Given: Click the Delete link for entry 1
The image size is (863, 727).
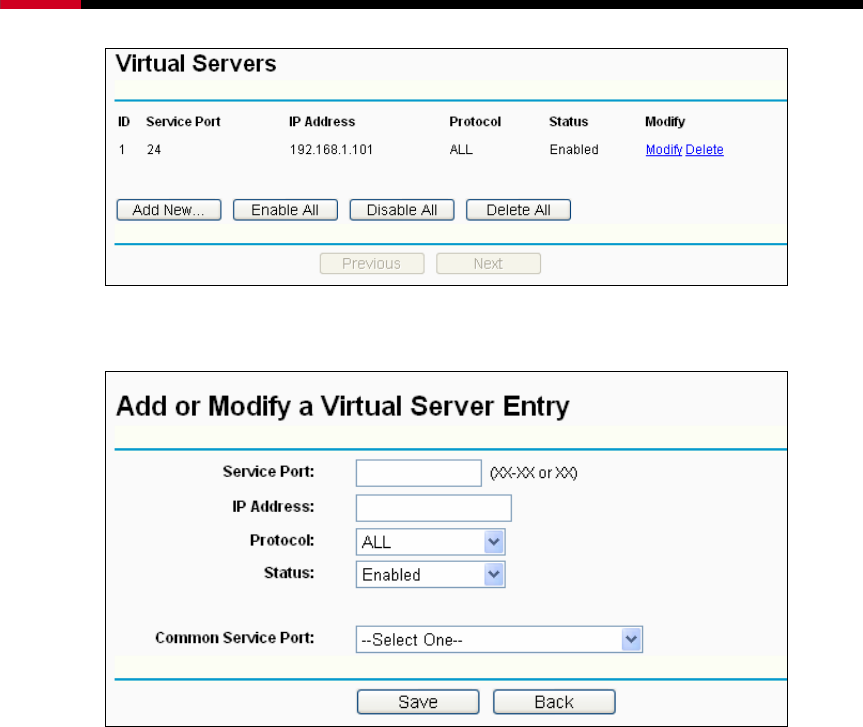Looking at the screenshot, I should point(704,150).
